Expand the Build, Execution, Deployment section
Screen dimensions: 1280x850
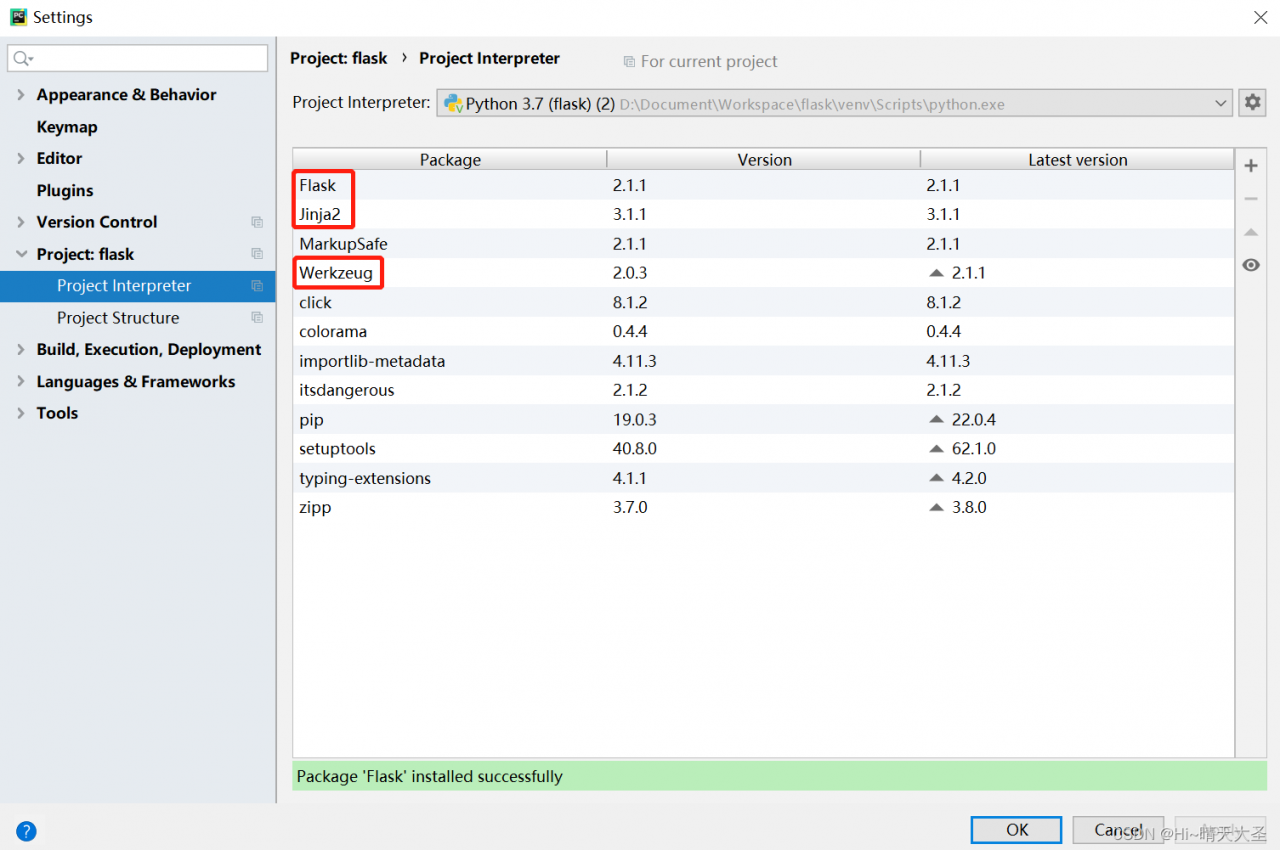[x=21, y=350]
